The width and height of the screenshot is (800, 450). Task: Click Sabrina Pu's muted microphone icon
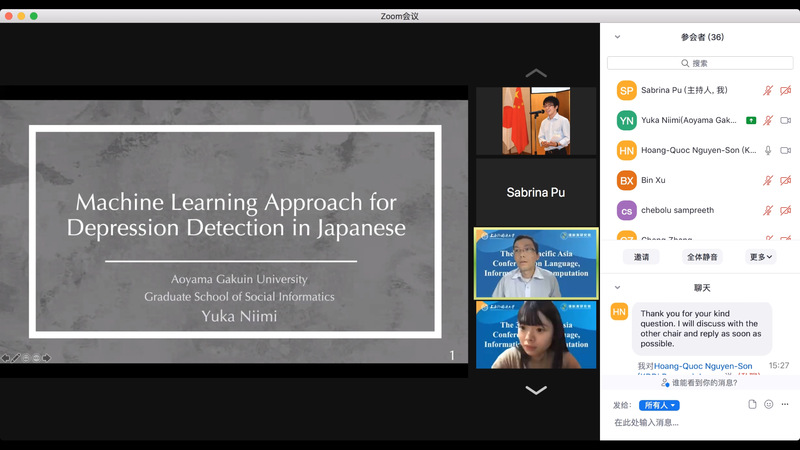pos(768,90)
